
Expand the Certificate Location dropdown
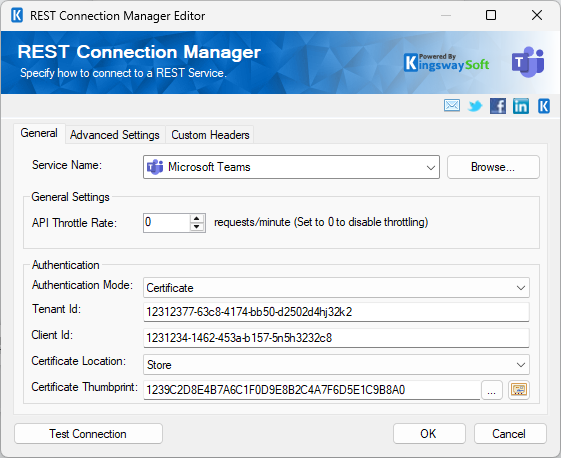[x=521, y=365]
